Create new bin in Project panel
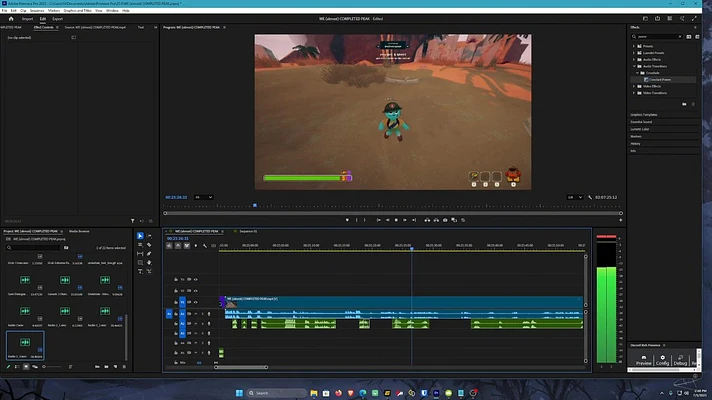Screen dimensions: 712x400 pos(106,366)
